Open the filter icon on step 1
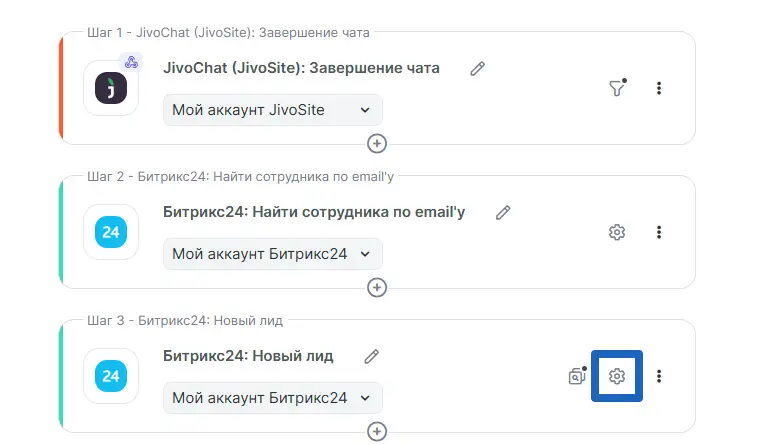The height and width of the screenshot is (445, 757). [617, 88]
